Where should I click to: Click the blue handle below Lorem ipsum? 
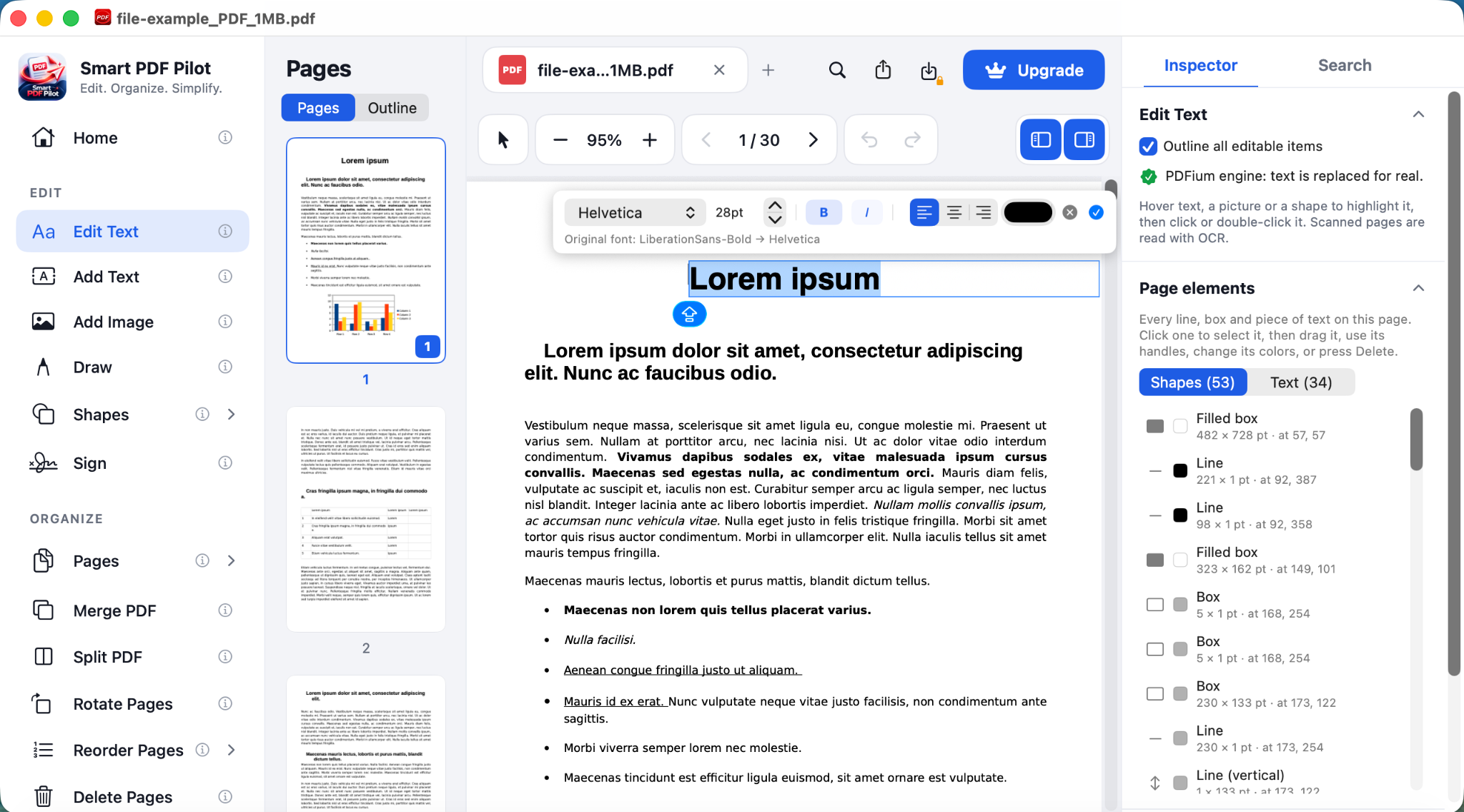tap(689, 314)
